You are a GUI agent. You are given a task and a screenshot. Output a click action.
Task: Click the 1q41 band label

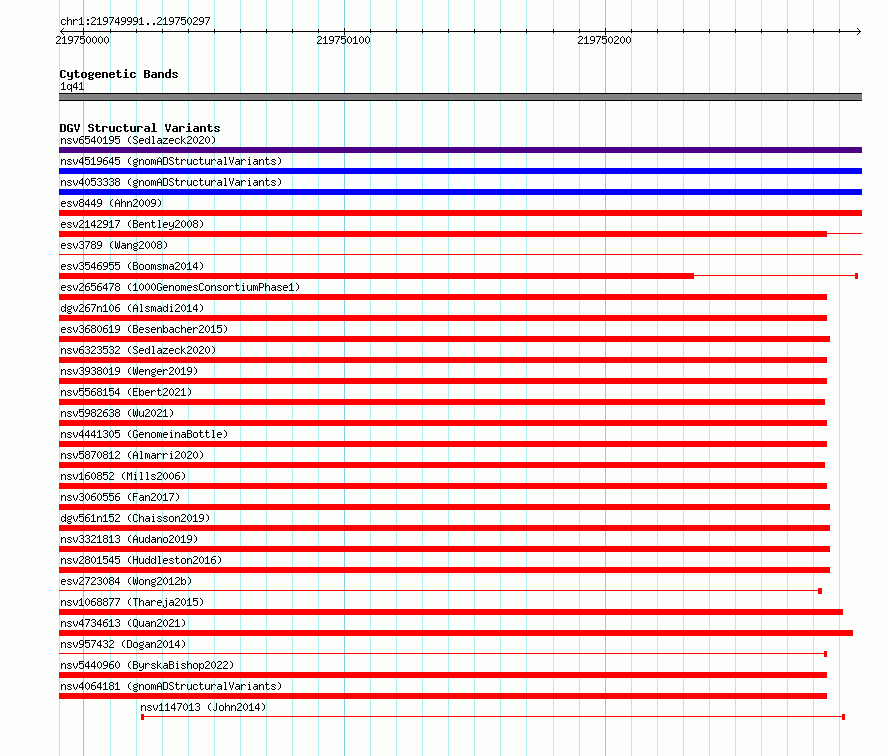72,86
